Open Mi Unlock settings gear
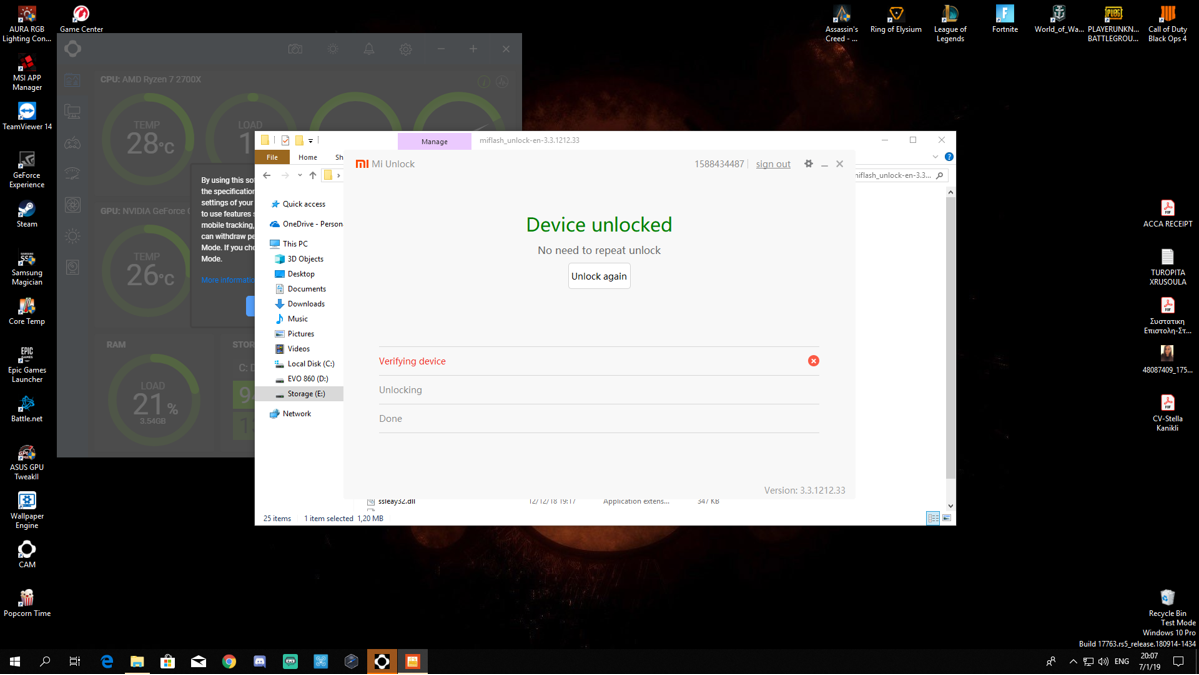 point(808,164)
